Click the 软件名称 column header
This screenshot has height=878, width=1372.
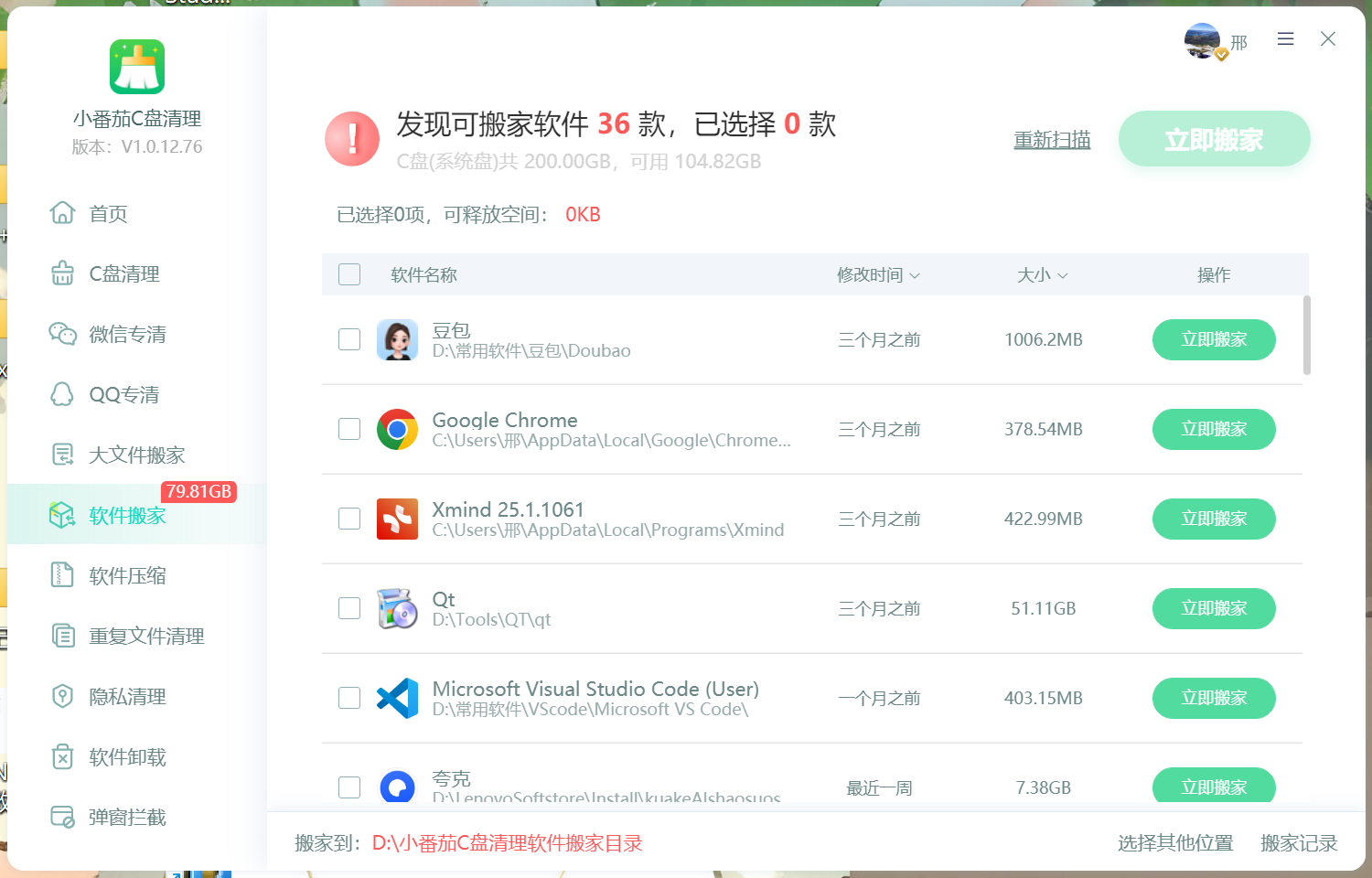coord(423,275)
